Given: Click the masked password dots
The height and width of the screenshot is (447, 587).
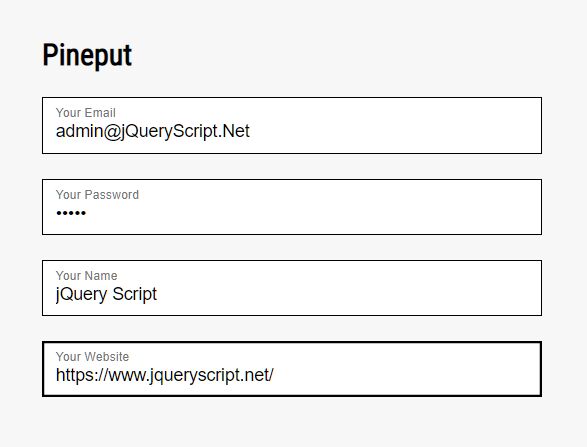Looking at the screenshot, I should 71,213.
